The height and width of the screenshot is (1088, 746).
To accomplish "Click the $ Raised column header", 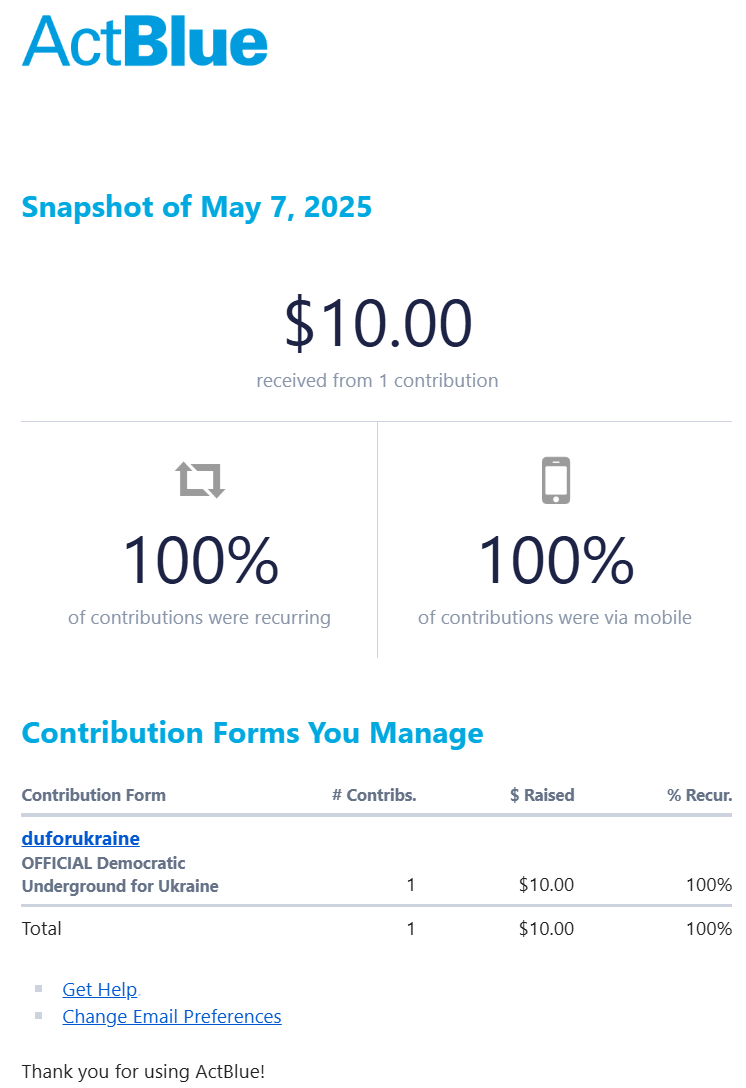I will (x=542, y=795).
